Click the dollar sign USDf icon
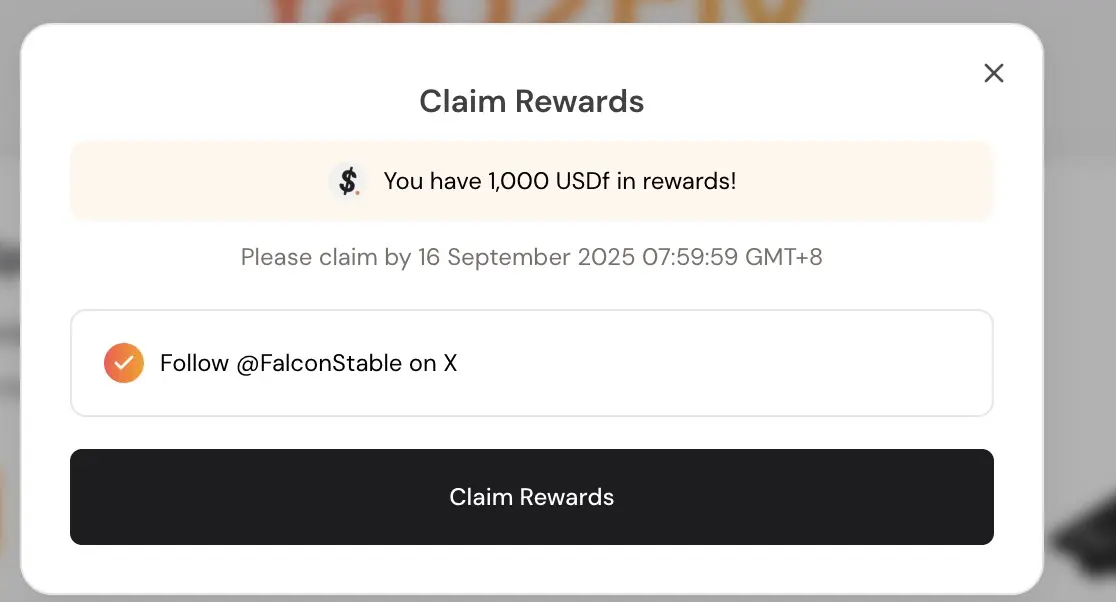Image resolution: width=1116 pixels, height=602 pixels. coord(348,181)
